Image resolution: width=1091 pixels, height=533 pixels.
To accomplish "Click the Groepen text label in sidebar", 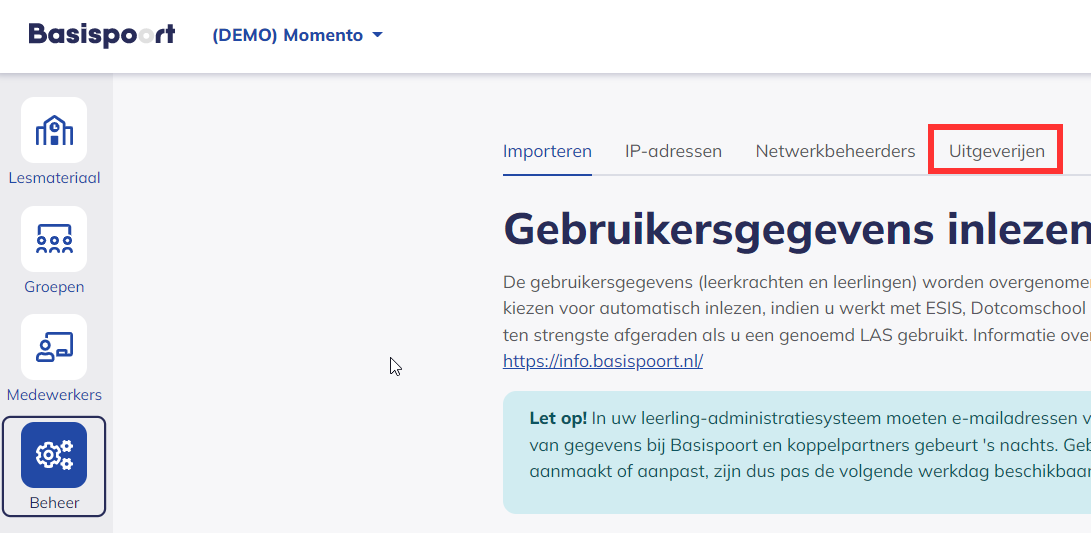I will (x=54, y=287).
